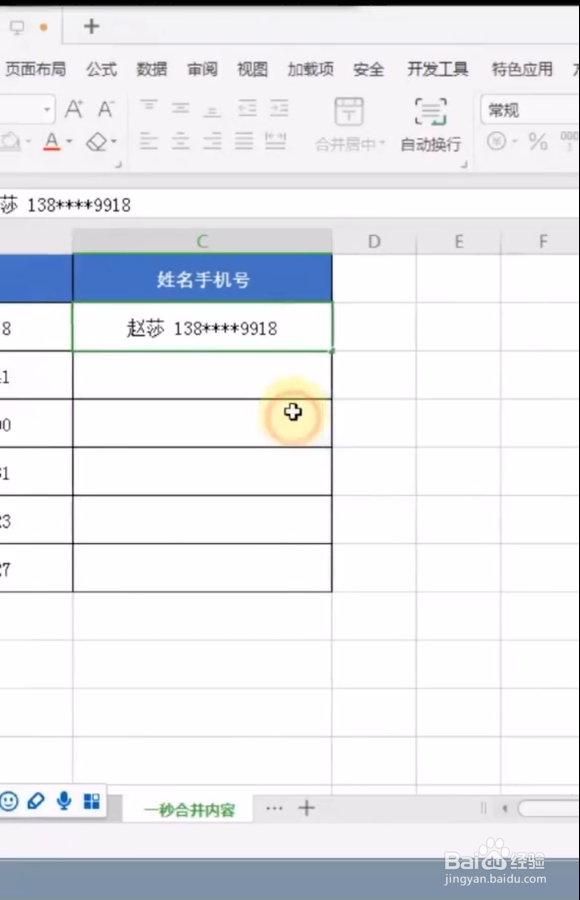
Task: Click the horizontal scrollbar left arrow
Action: click(505, 808)
